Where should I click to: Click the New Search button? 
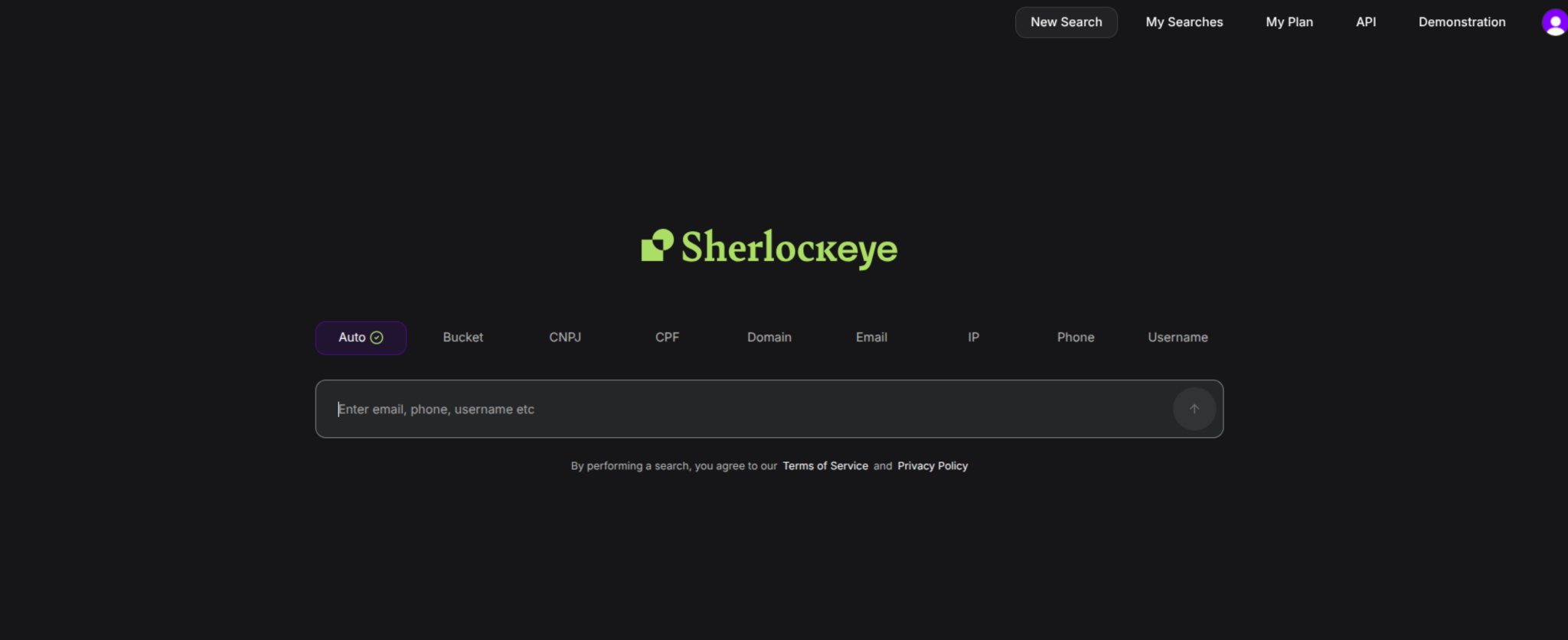(1066, 22)
